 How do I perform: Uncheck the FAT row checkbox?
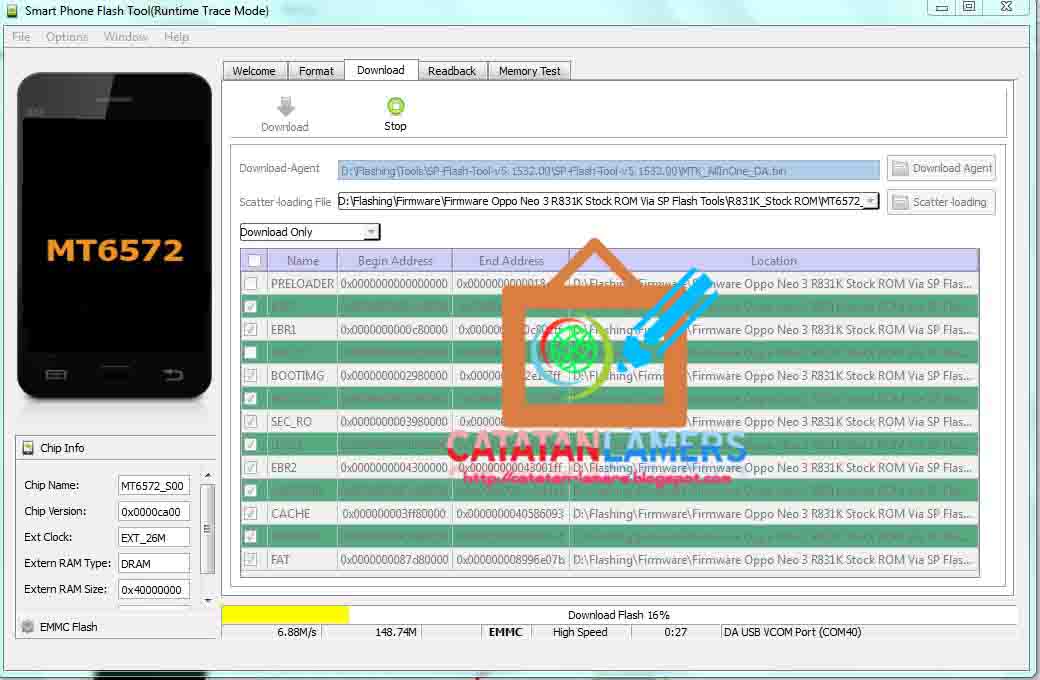click(251, 559)
